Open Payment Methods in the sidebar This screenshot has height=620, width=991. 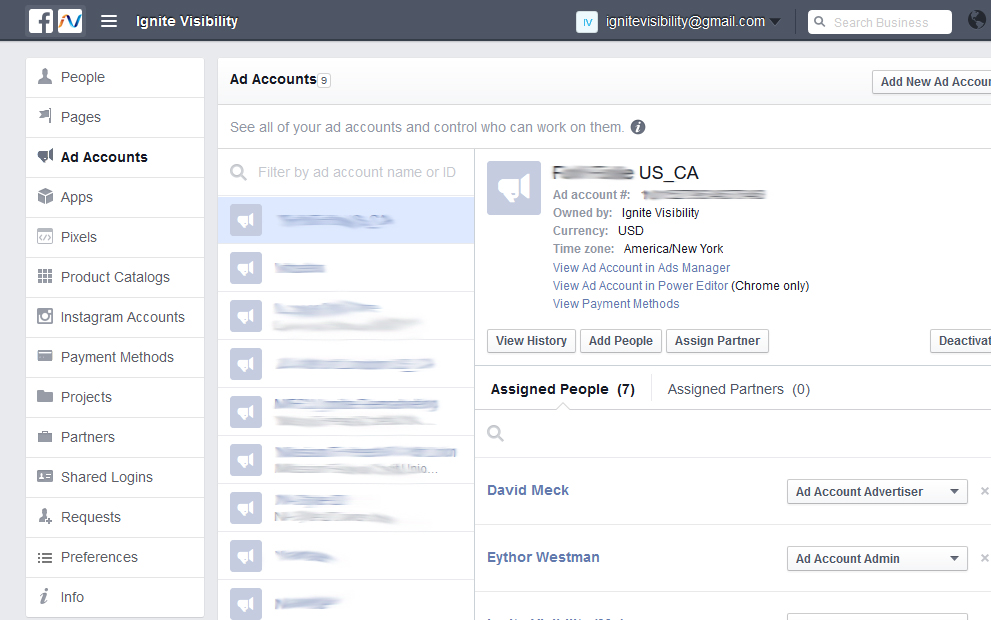coord(115,357)
